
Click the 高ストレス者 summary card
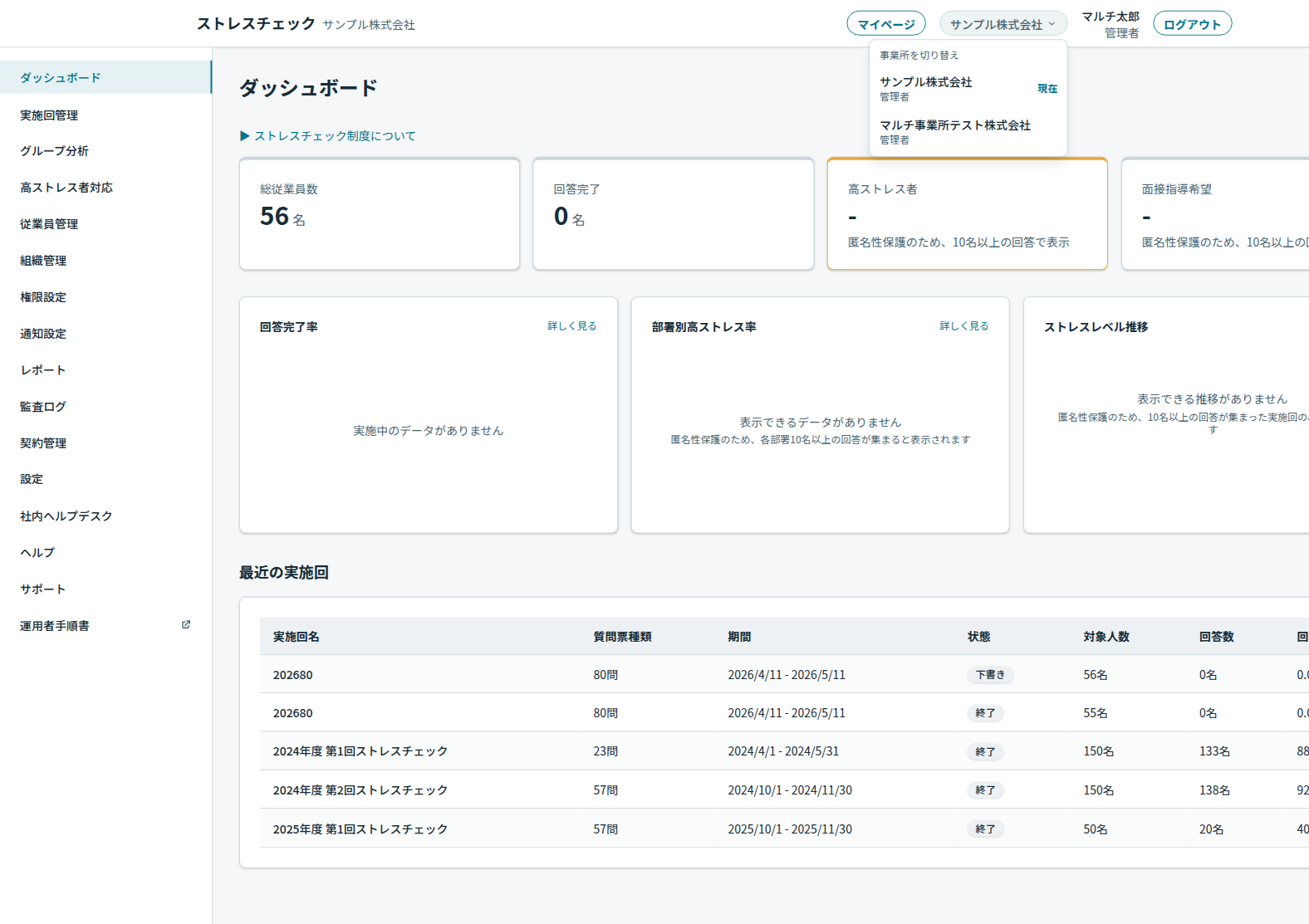(x=967, y=214)
